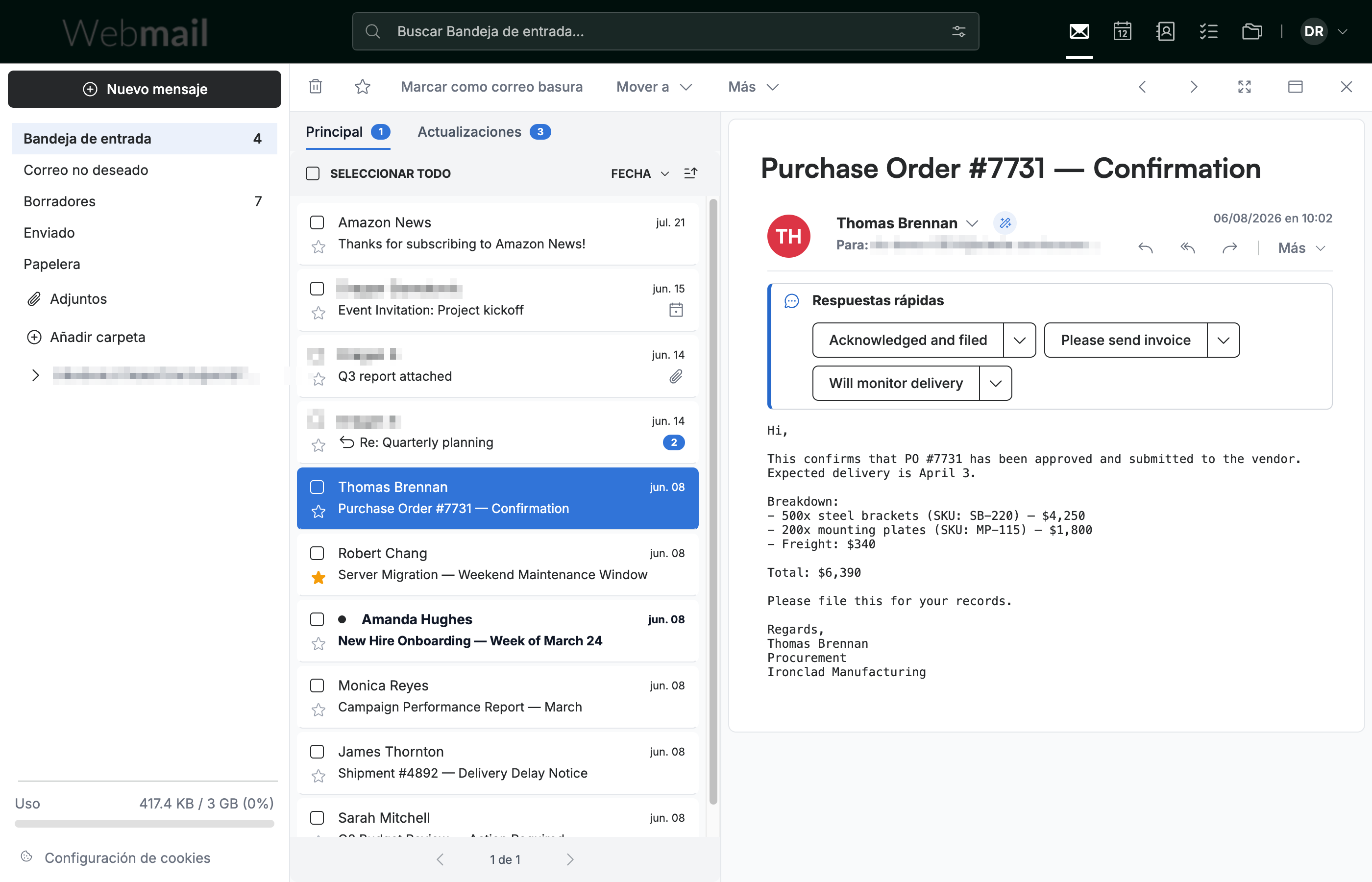1372x882 pixels.
Task: Open the Tasks checklist icon in the header
Action: pyautogui.click(x=1208, y=31)
